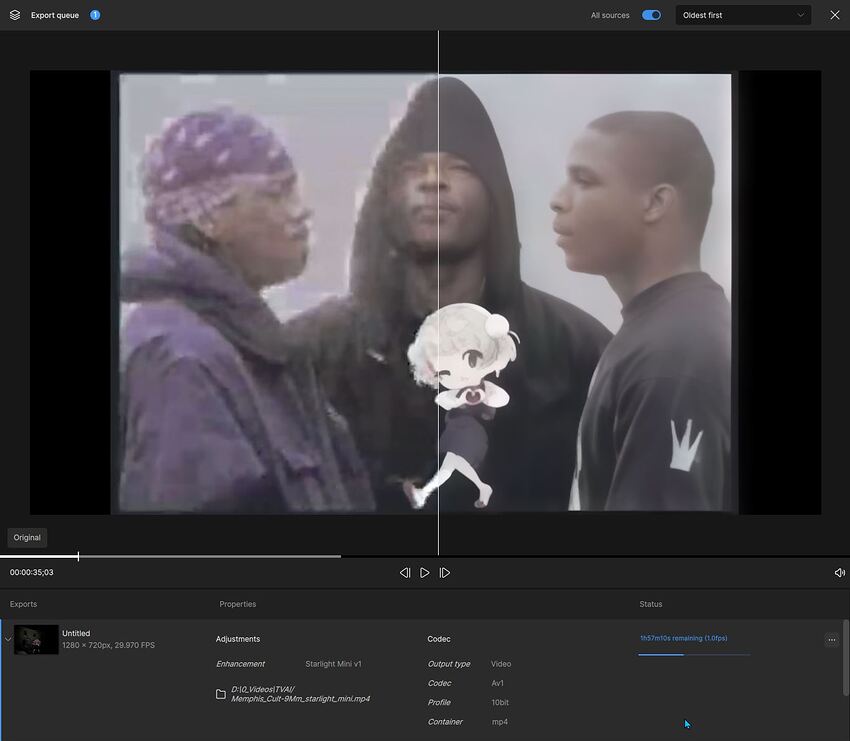Click the mp4 container value
The image size is (850, 741).
click(x=499, y=722)
